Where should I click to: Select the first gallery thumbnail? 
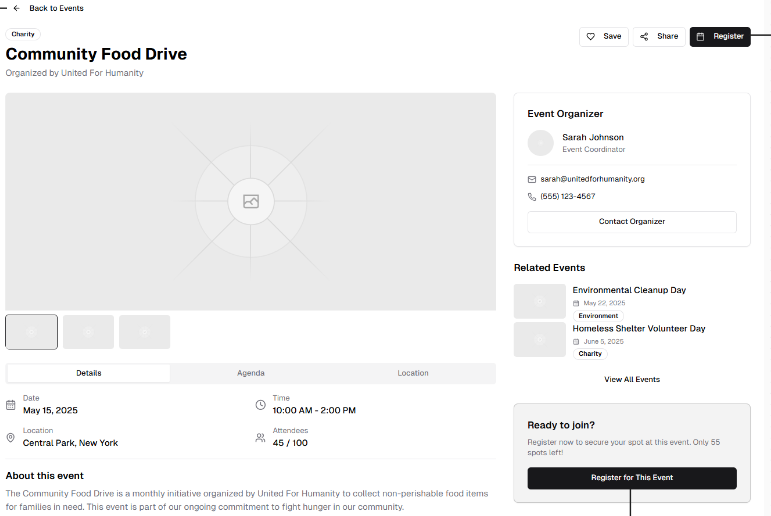31,332
